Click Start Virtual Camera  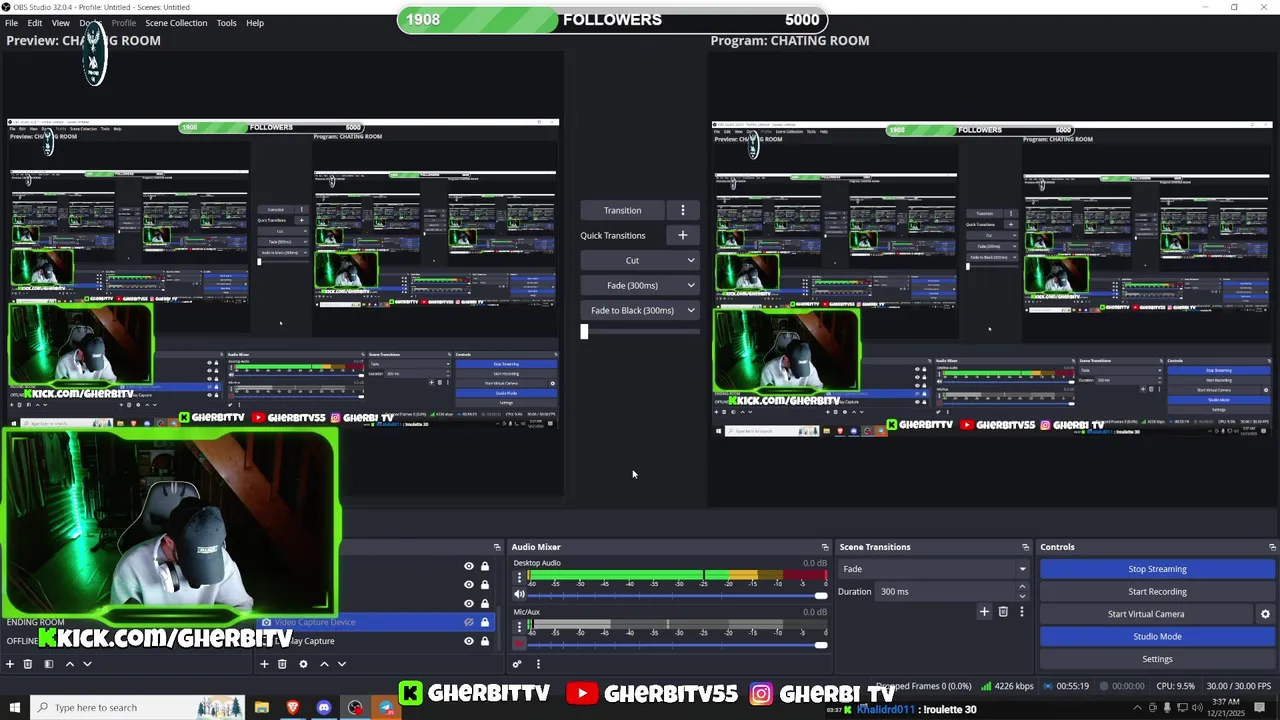tap(1146, 614)
